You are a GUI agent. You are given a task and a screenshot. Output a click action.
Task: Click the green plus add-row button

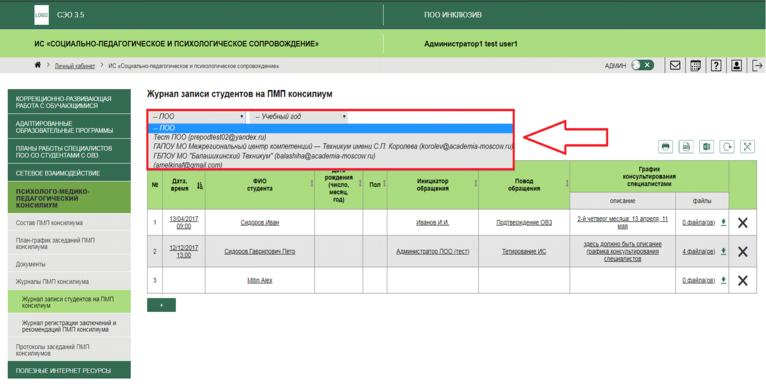point(161,305)
